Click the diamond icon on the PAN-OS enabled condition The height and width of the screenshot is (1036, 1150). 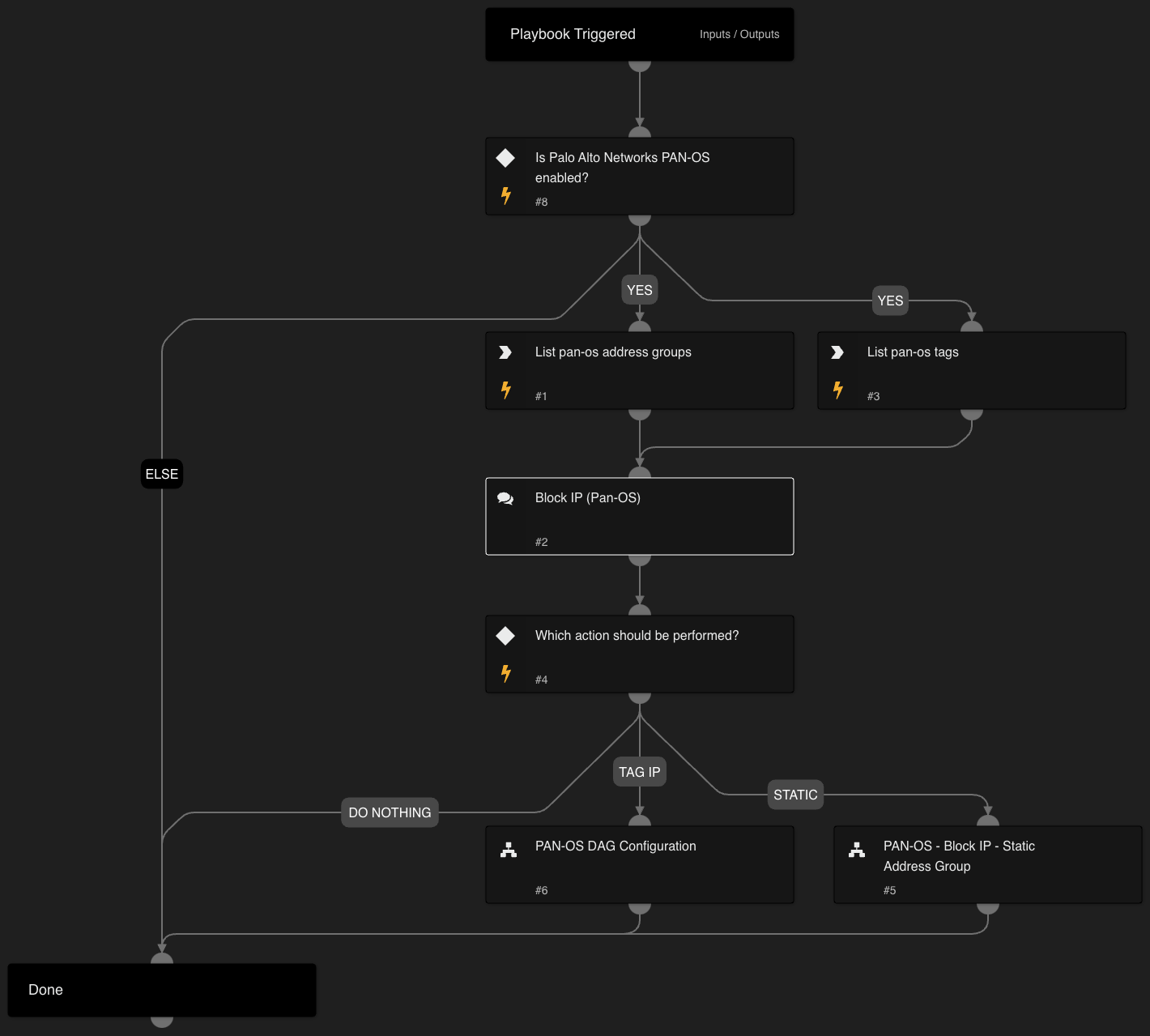click(505, 158)
